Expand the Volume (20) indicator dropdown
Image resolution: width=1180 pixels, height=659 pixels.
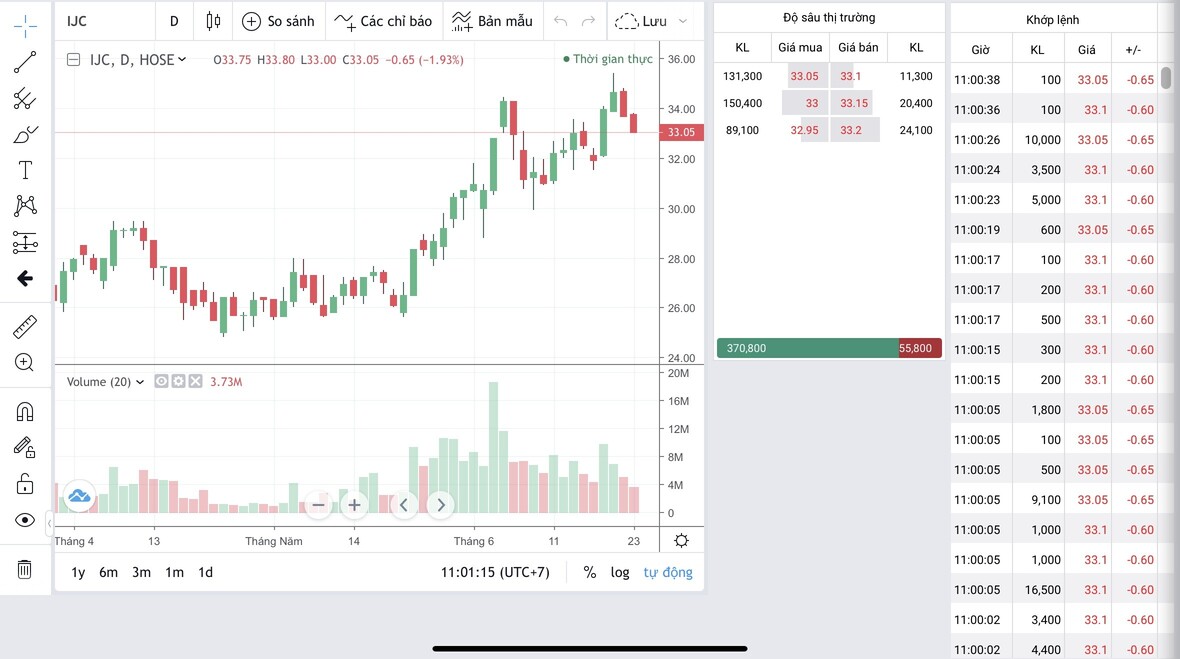tap(140, 382)
